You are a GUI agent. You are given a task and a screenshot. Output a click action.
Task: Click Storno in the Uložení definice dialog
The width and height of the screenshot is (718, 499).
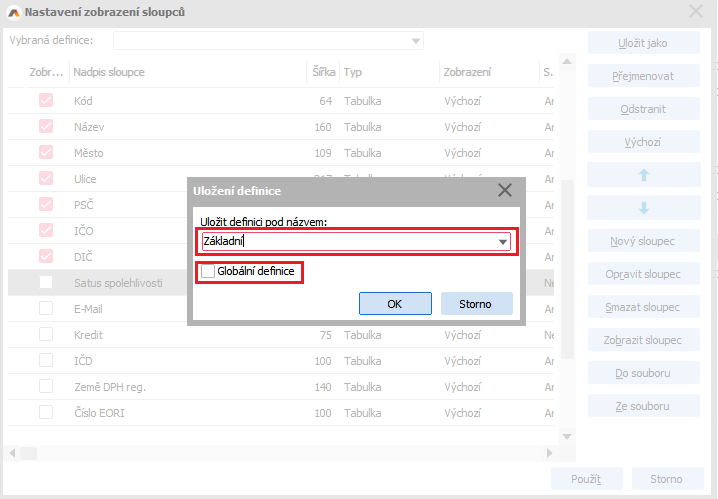[476, 304]
